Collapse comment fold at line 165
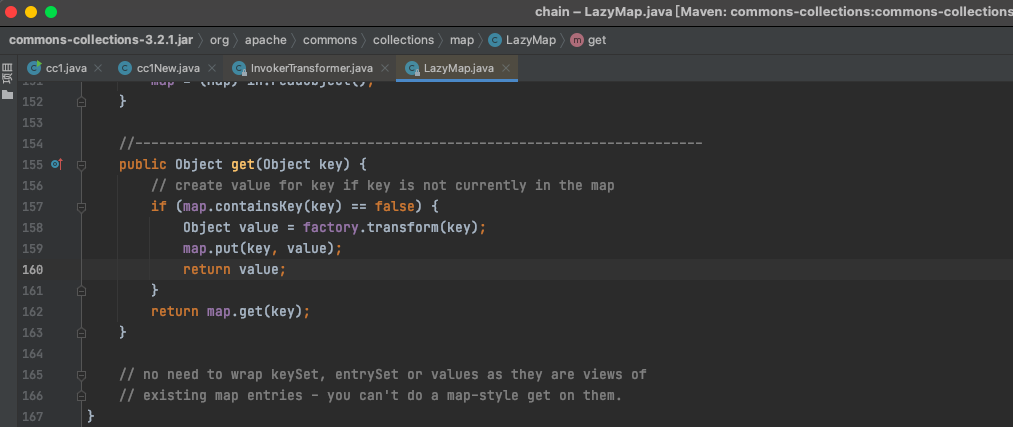The height and width of the screenshot is (427, 1013). coord(81,375)
